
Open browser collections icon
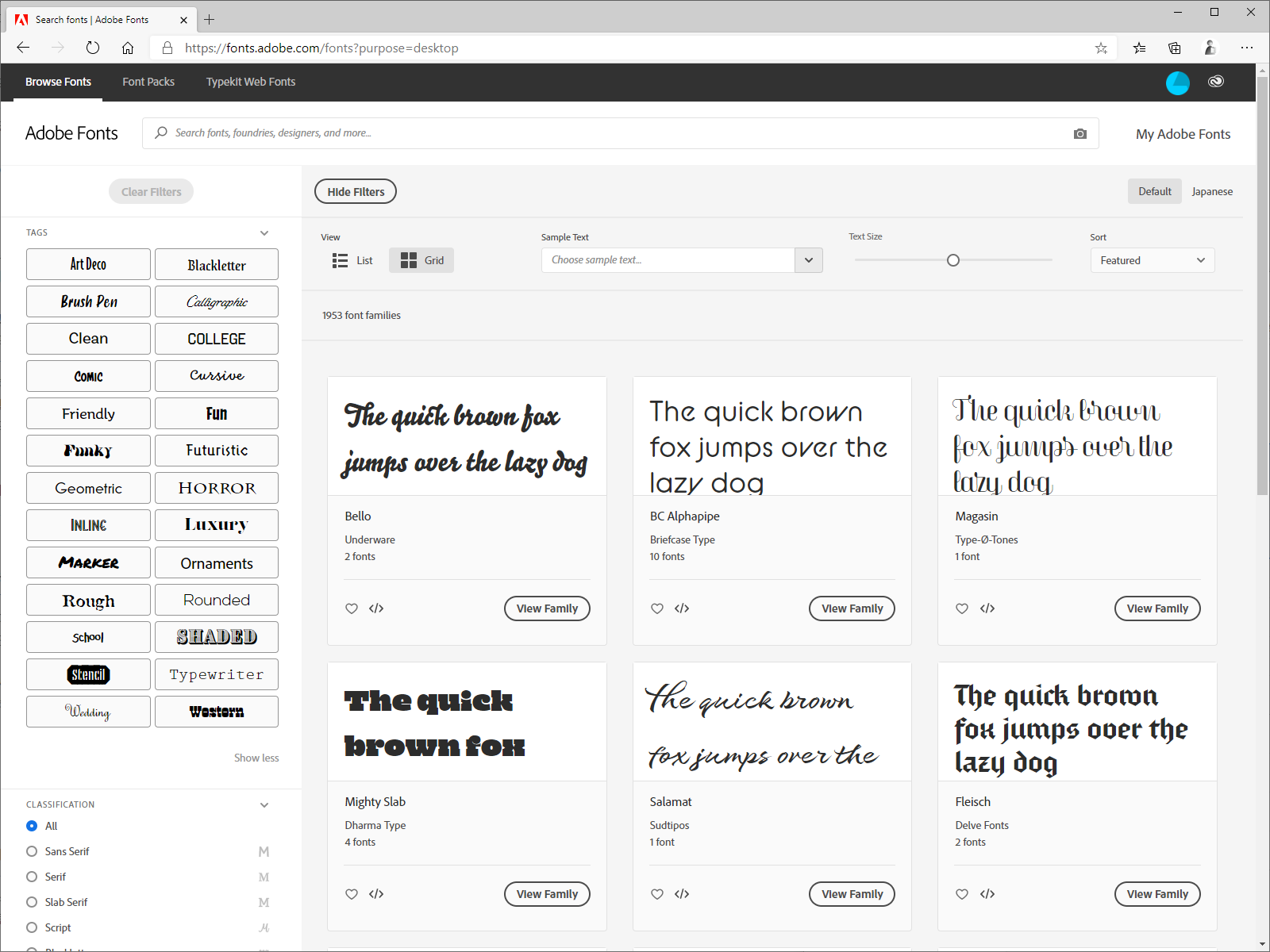tap(1175, 48)
